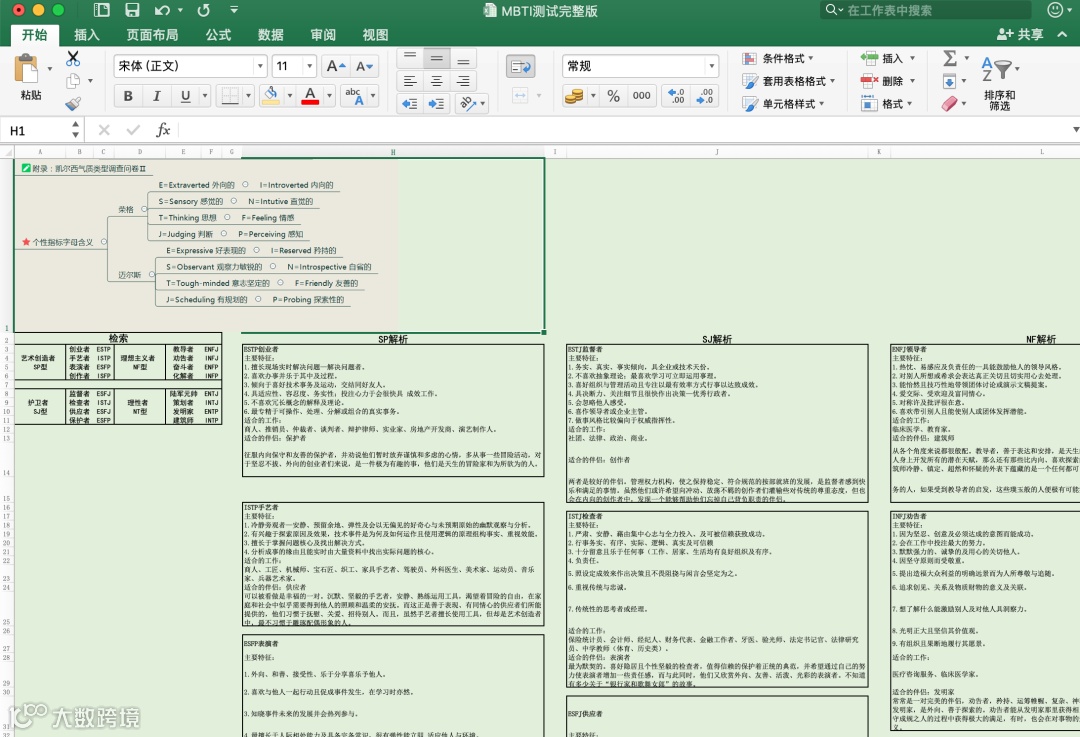Apply percent style format
This screenshot has width=1080, height=737.
pyautogui.click(x=613, y=96)
